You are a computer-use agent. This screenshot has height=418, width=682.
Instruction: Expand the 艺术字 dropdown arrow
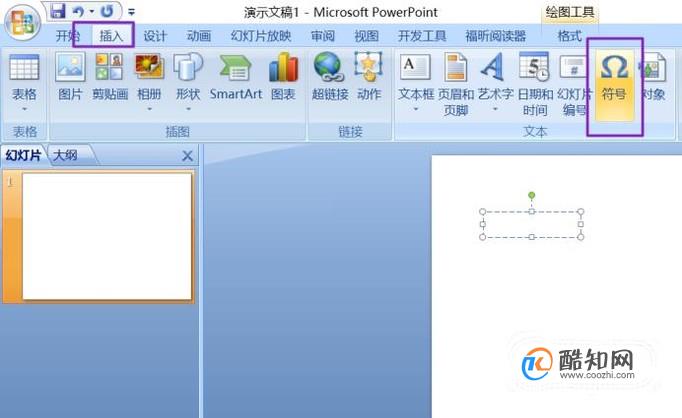coord(495,109)
